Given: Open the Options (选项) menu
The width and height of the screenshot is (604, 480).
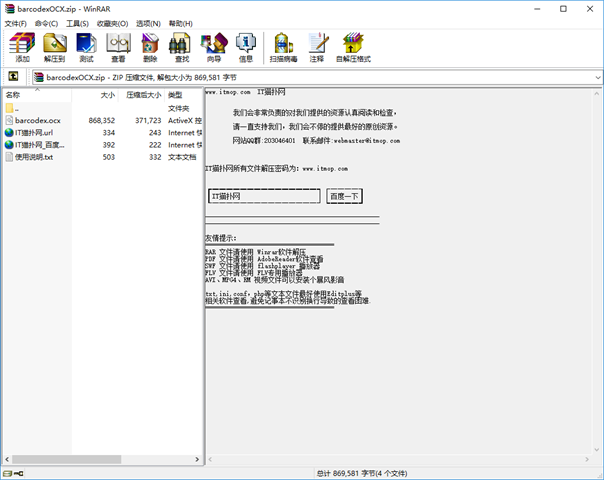Looking at the screenshot, I should click(x=148, y=23).
